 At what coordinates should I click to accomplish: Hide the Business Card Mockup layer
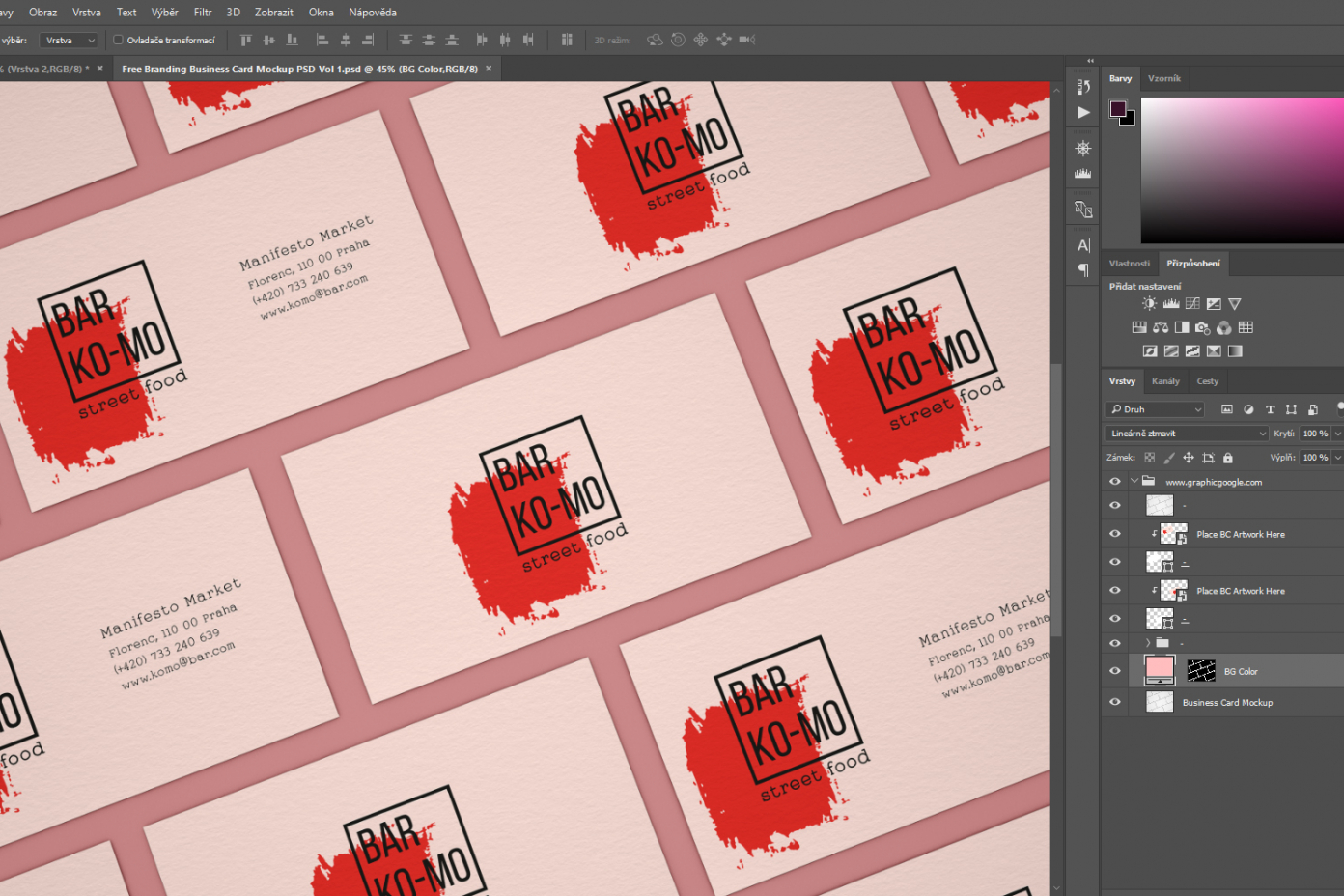[1115, 702]
